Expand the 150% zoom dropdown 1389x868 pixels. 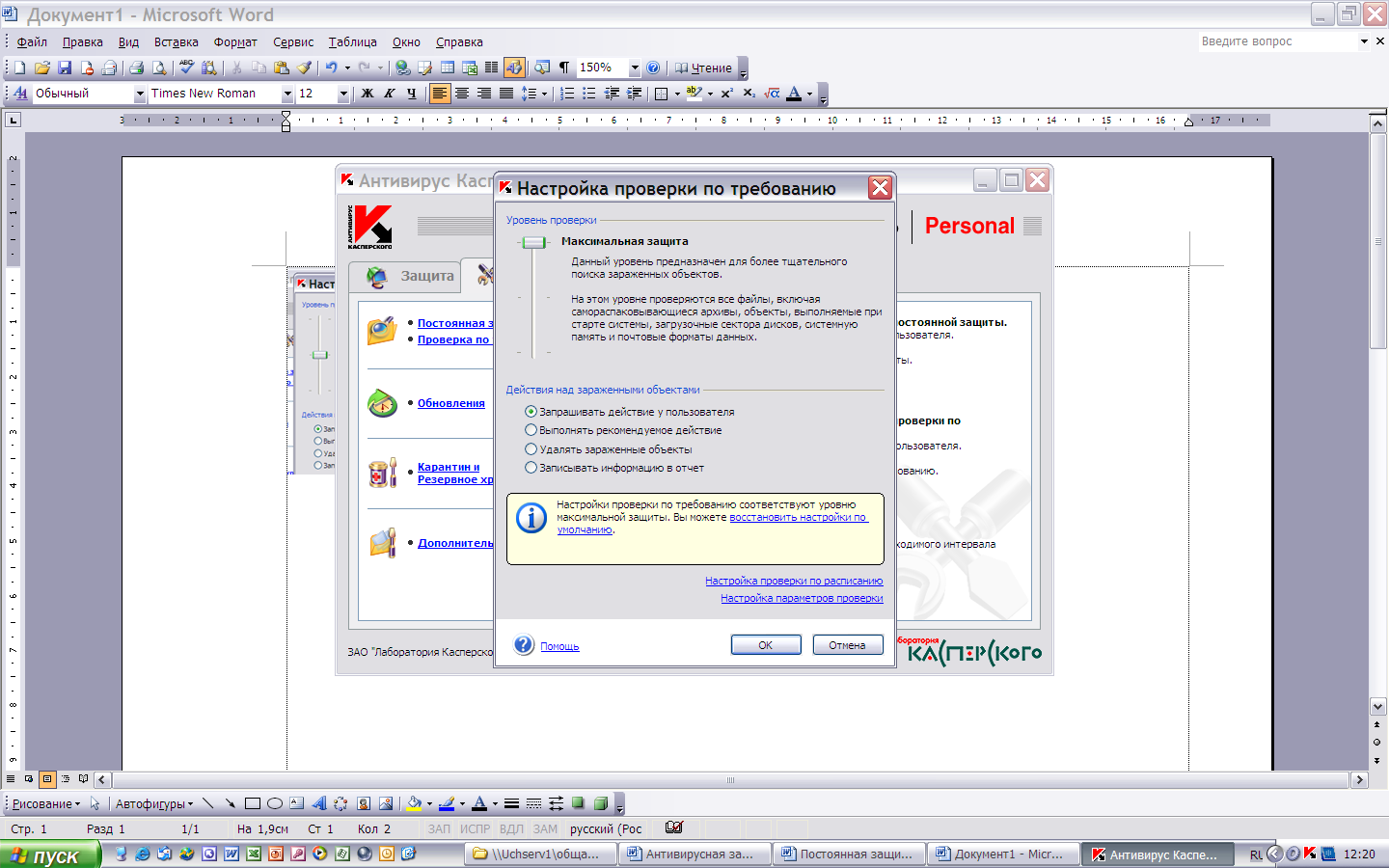[635, 68]
